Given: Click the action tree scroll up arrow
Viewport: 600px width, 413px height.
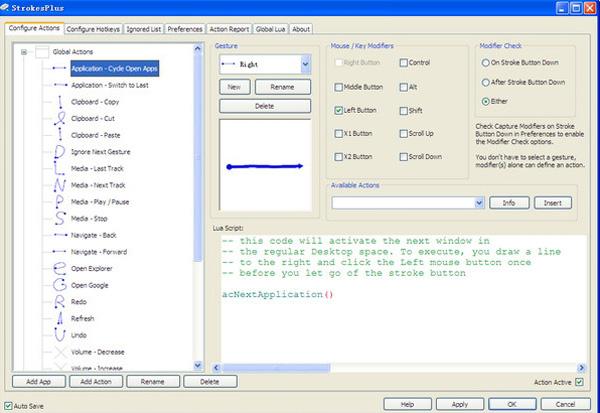Looking at the screenshot, I should click(x=197, y=48).
